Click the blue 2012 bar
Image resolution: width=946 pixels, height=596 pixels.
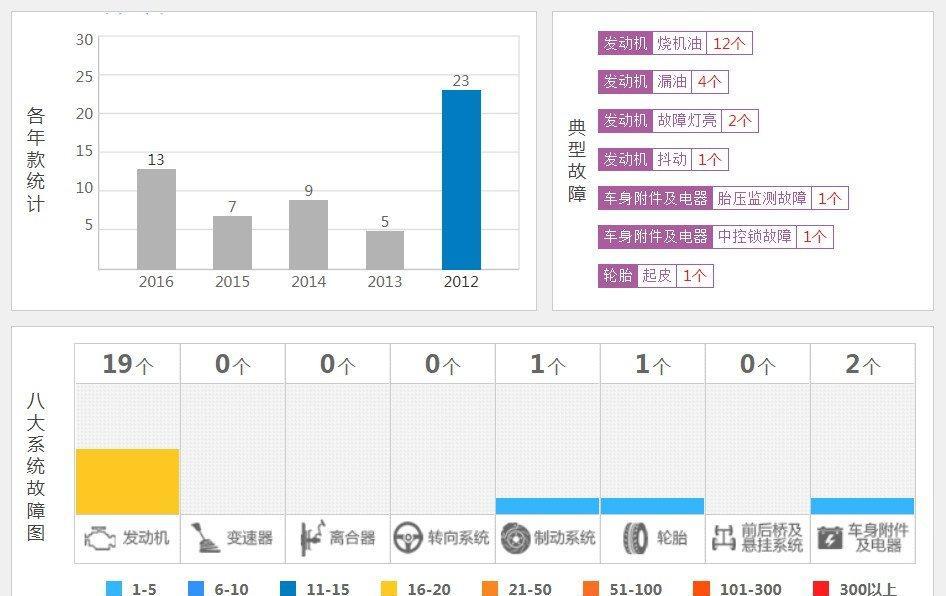pyautogui.click(x=460, y=180)
